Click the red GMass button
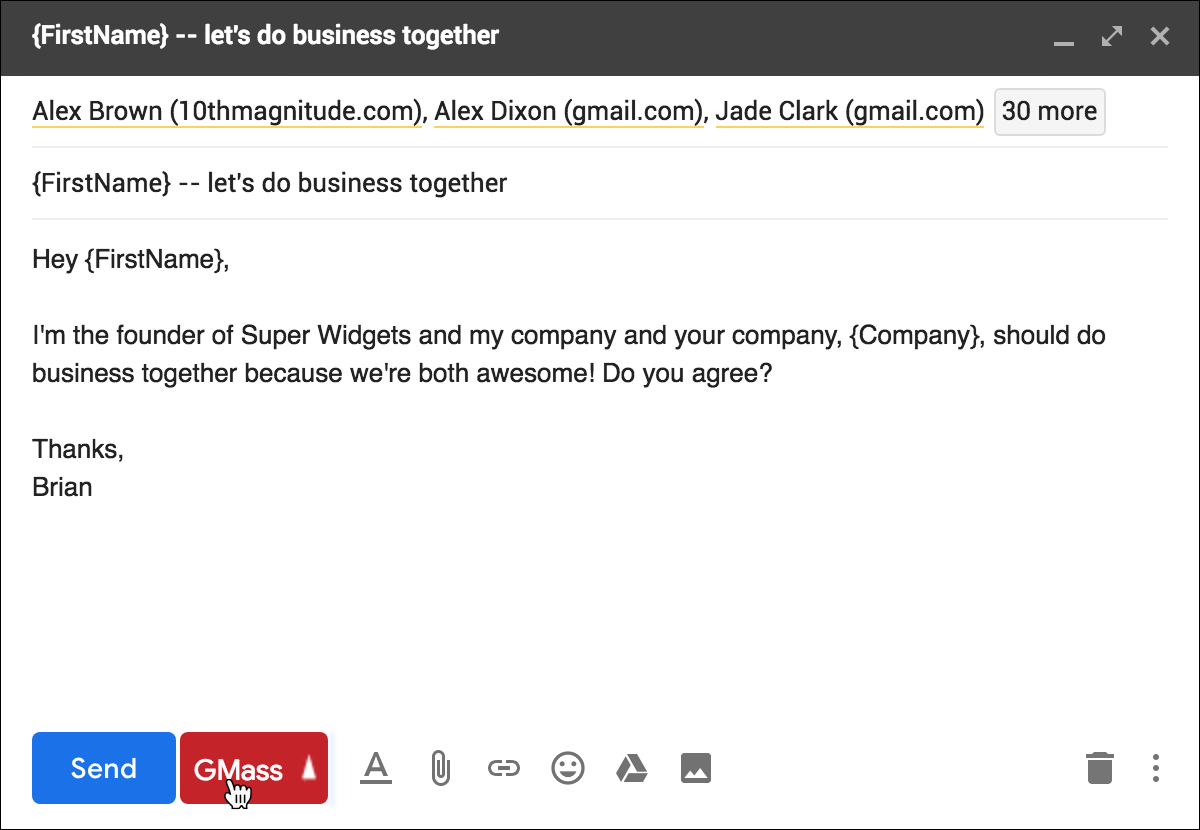Screen dimensions: 1200x830 coord(238,768)
